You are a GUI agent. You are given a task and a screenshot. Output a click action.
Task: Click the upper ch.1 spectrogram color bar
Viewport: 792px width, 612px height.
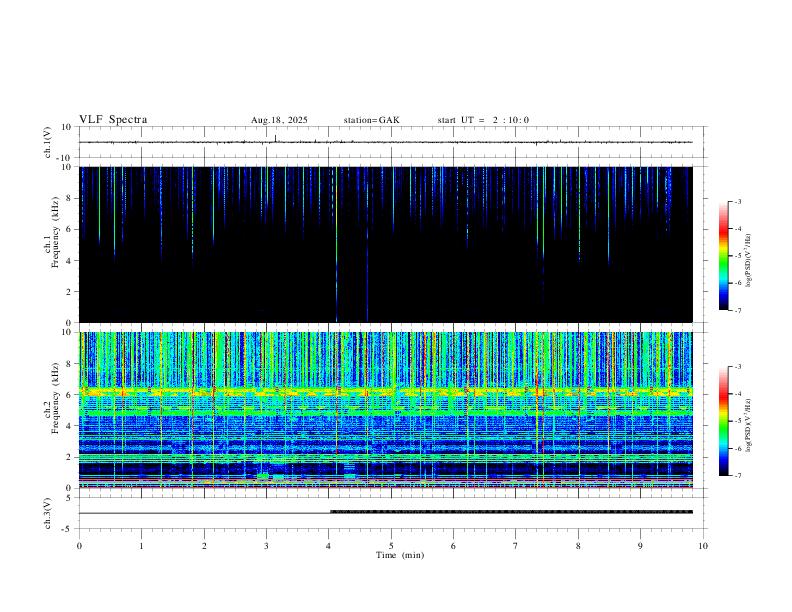pos(723,256)
